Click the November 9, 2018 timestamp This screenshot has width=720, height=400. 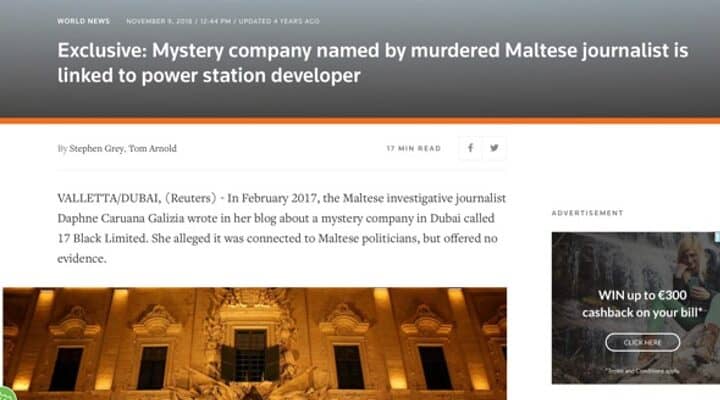click(x=159, y=21)
